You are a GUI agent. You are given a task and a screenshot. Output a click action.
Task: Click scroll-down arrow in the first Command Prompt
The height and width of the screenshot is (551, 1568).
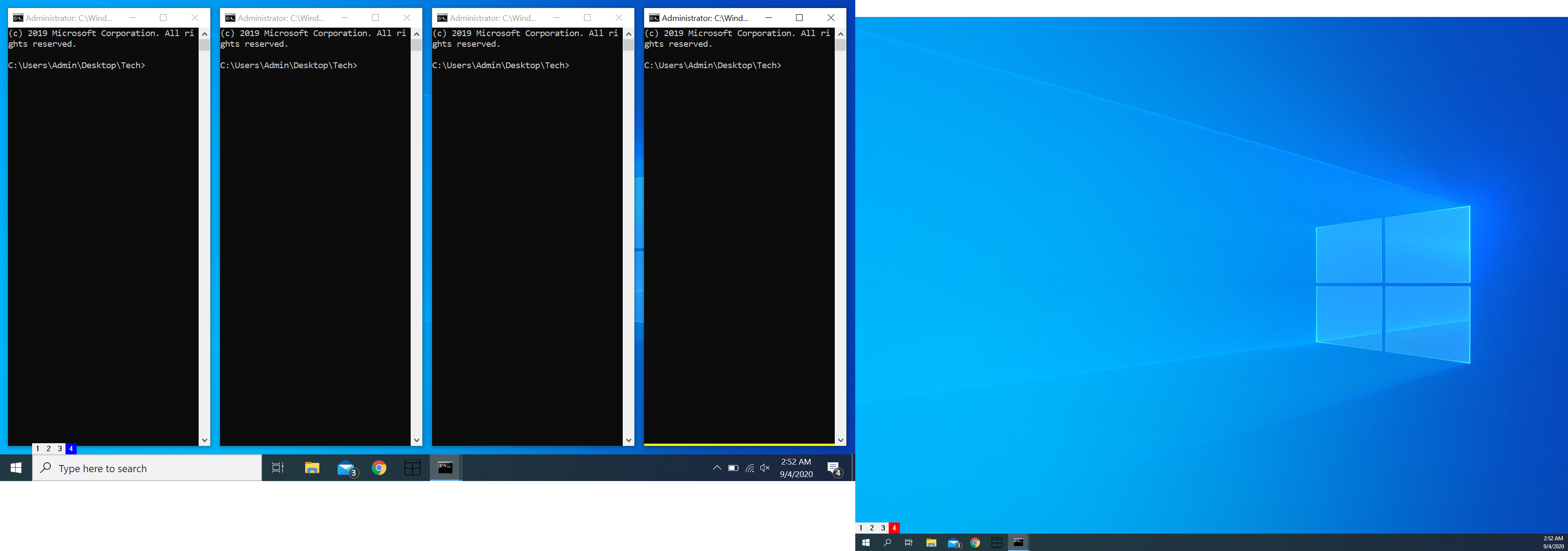(204, 440)
